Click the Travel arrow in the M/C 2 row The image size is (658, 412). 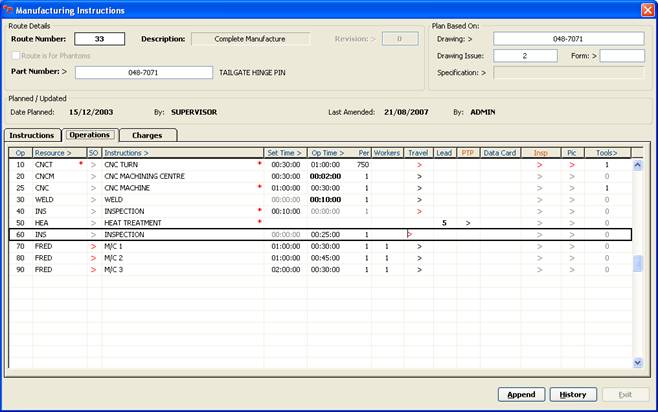click(419, 258)
